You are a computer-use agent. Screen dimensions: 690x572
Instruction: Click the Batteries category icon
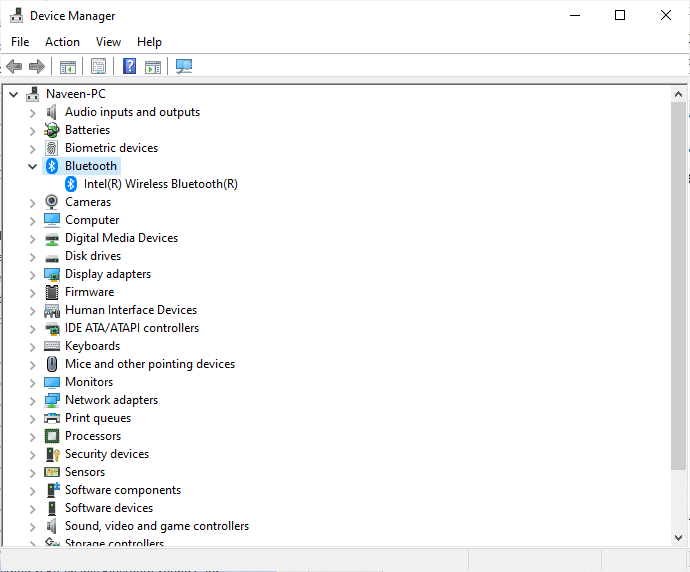click(53, 130)
